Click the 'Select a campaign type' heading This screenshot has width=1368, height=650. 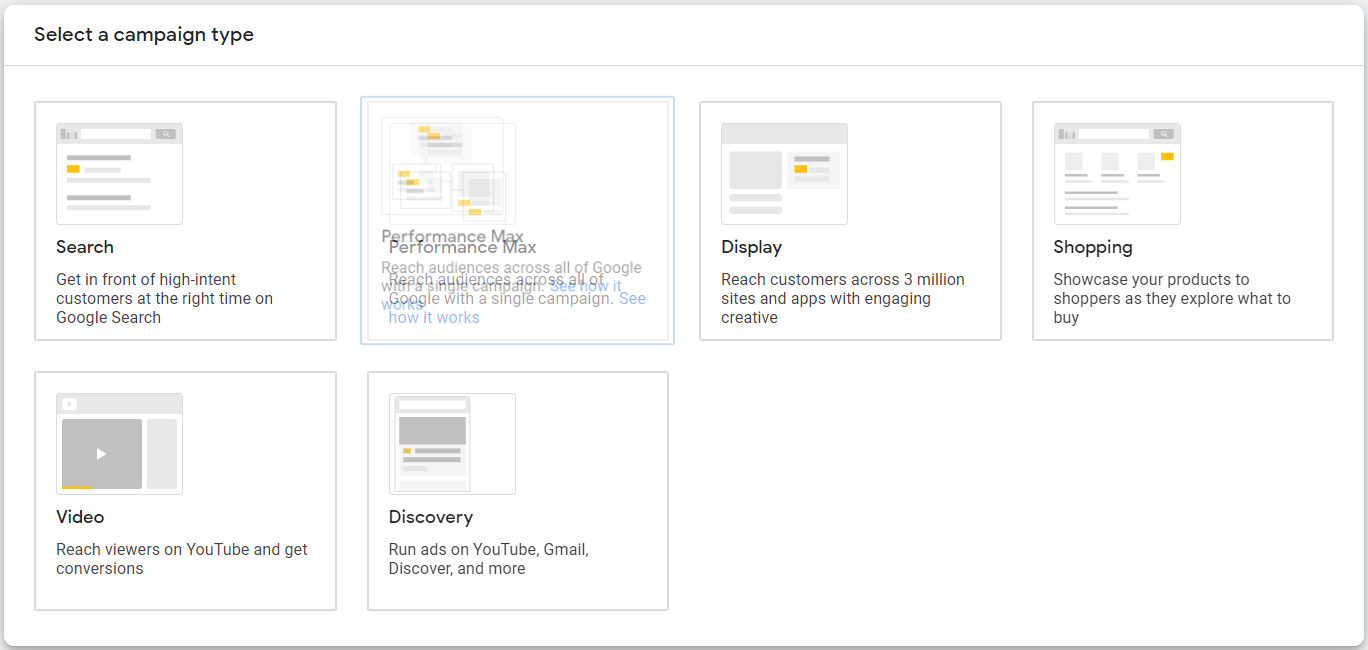144,35
